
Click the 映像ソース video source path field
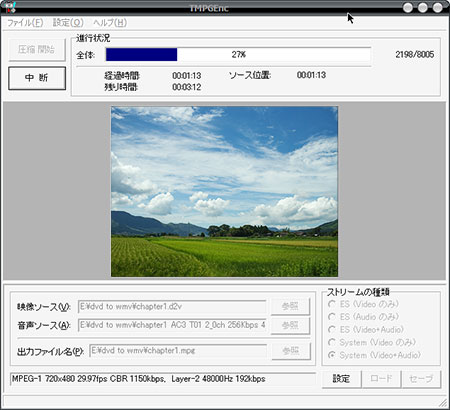[172, 306]
